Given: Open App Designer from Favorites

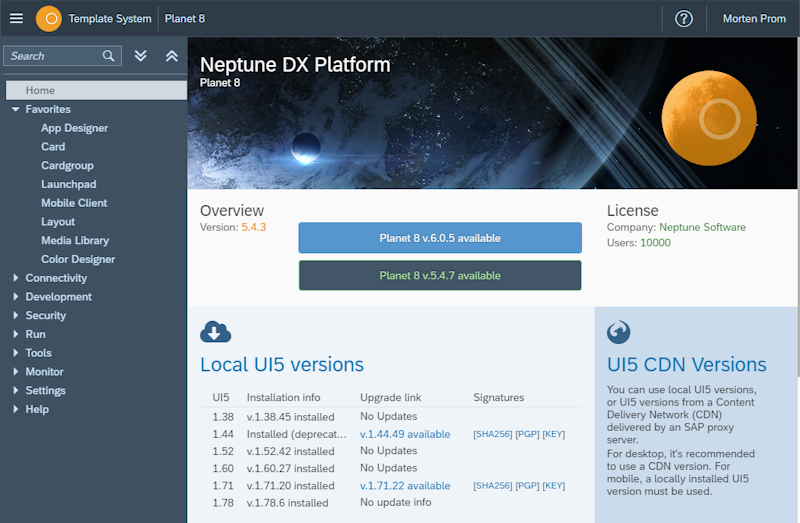Looking at the screenshot, I should click(x=74, y=128).
